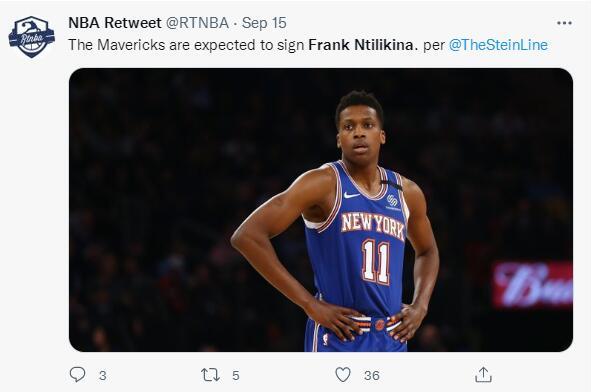This screenshot has height=392, width=591.
Task: Click the like count 36
Action: (372, 375)
